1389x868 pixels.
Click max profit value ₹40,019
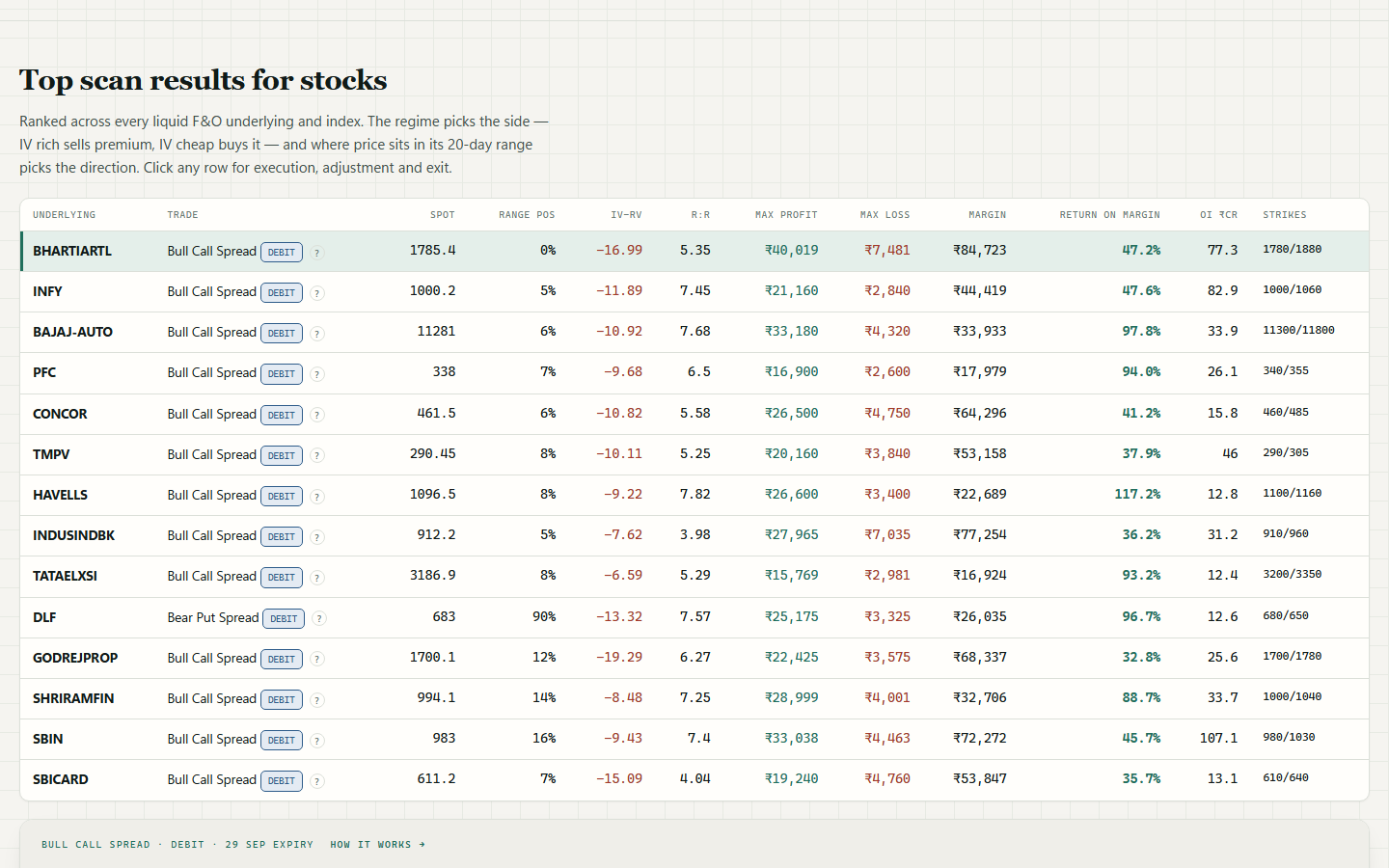click(791, 251)
